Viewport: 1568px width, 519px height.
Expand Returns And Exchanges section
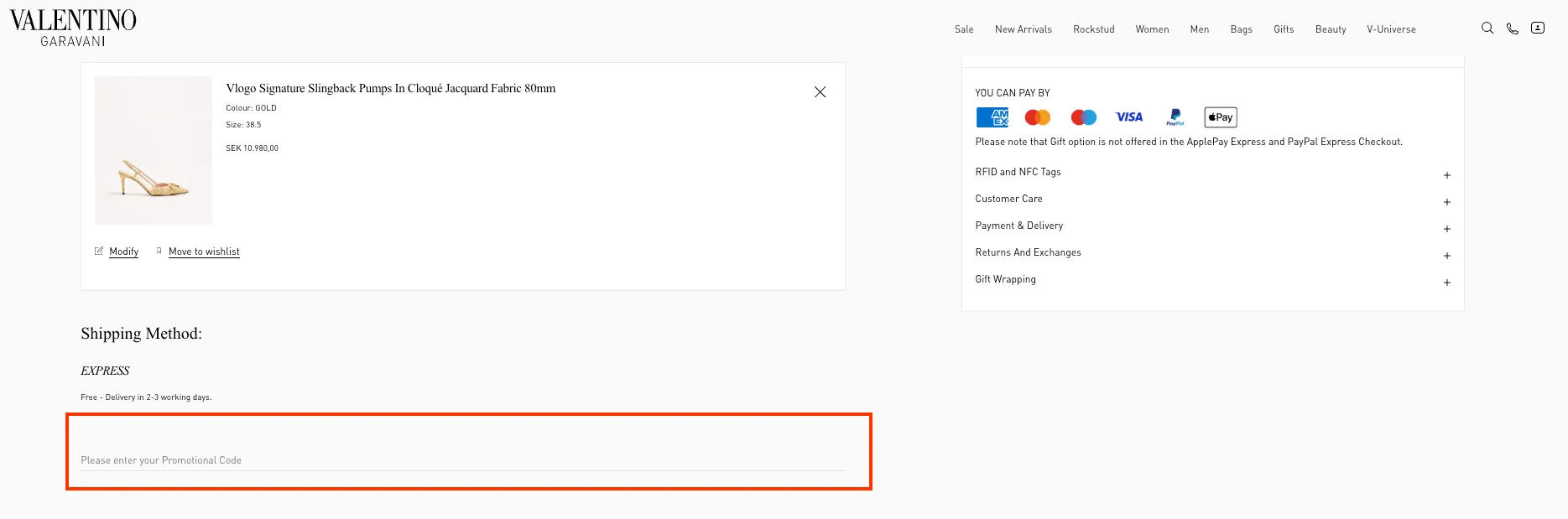(x=1446, y=256)
